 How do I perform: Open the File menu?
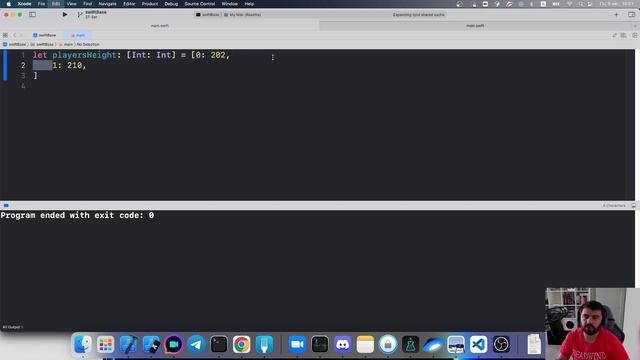point(41,4)
